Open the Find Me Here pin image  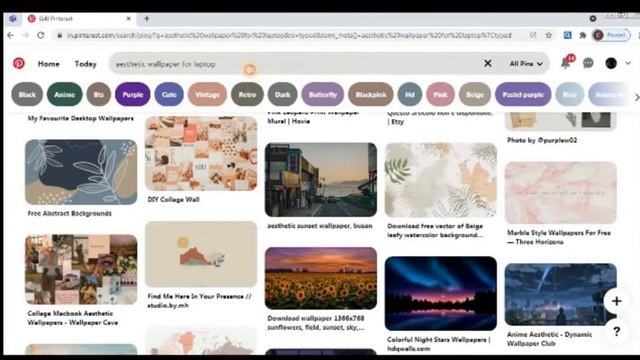[x=201, y=254]
